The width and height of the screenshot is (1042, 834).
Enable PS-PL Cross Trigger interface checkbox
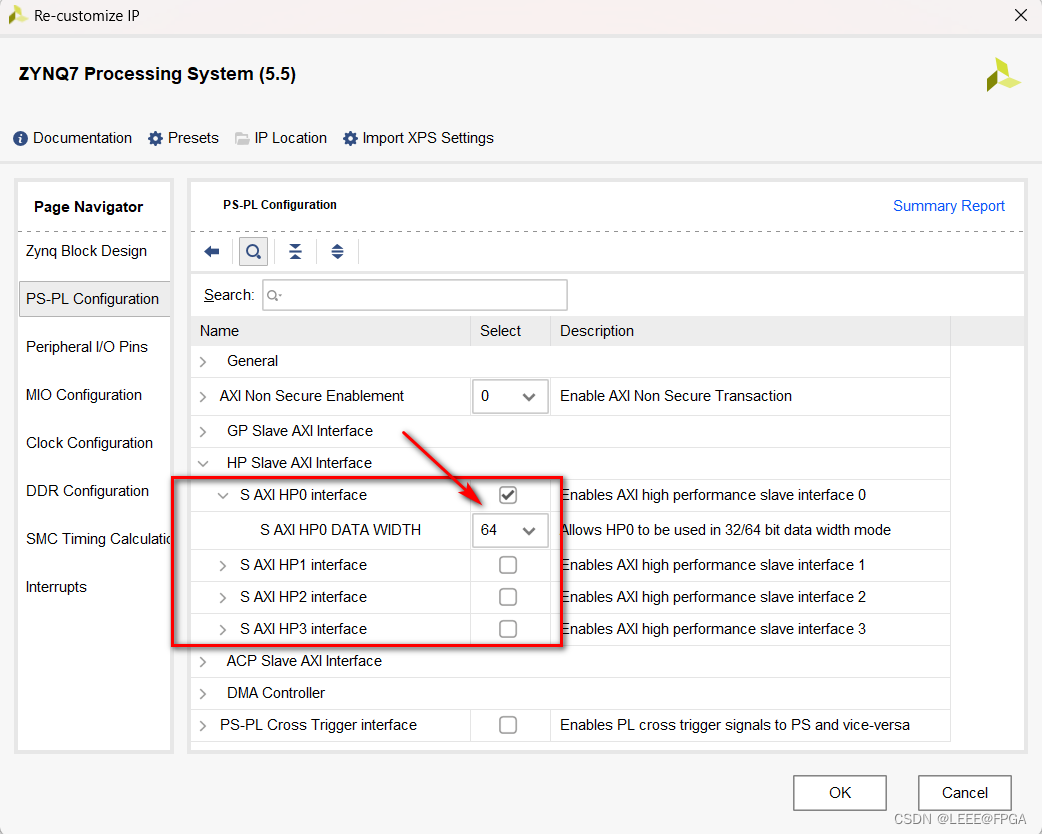point(508,725)
